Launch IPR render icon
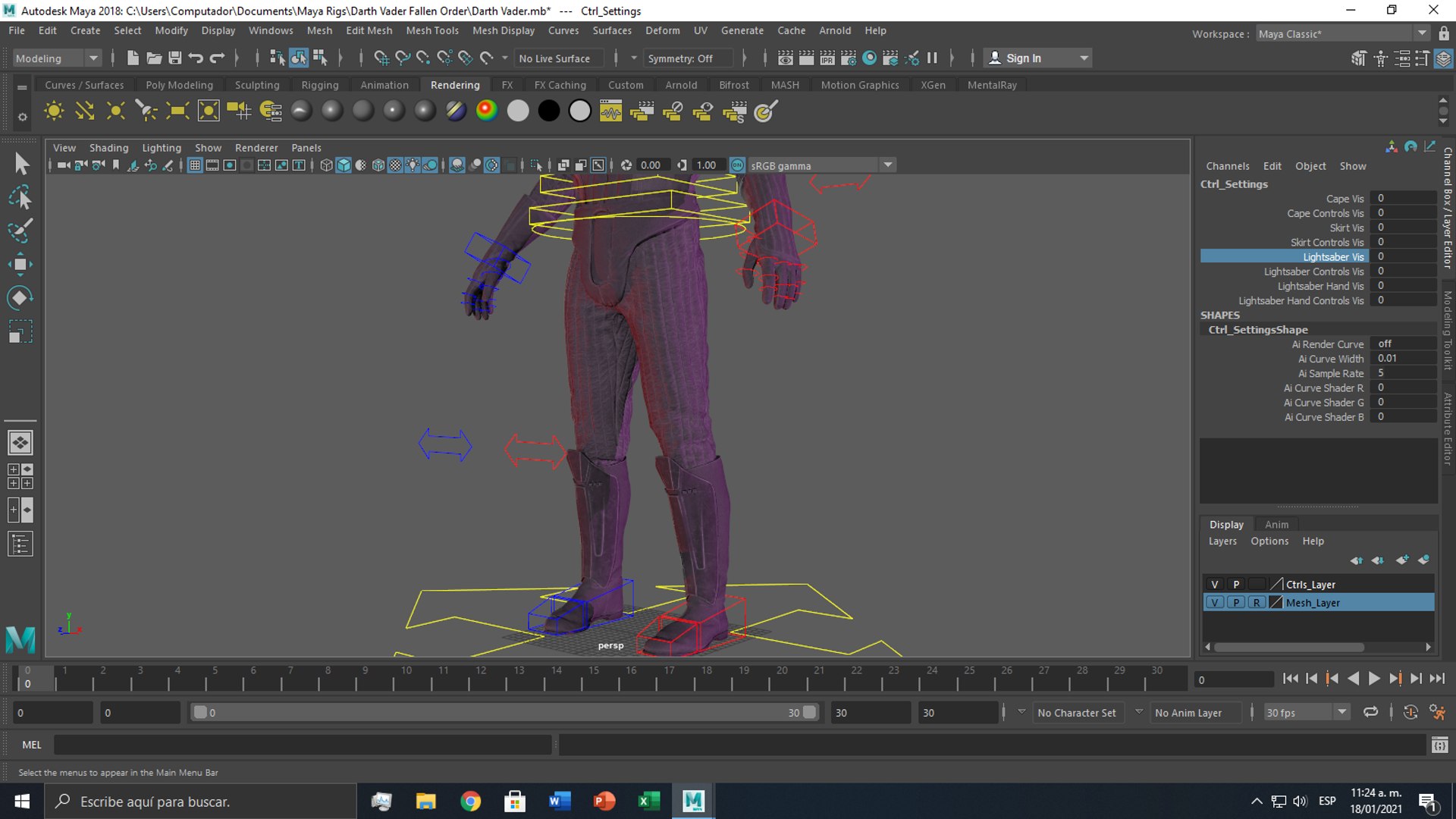The width and height of the screenshot is (1456, 819). click(x=827, y=58)
